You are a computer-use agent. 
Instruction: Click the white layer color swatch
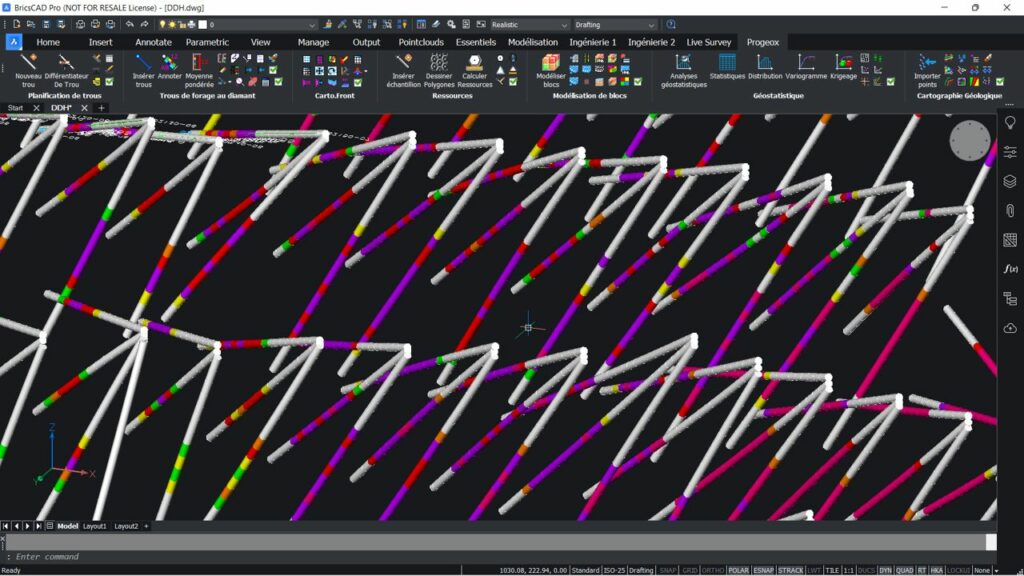pos(202,25)
